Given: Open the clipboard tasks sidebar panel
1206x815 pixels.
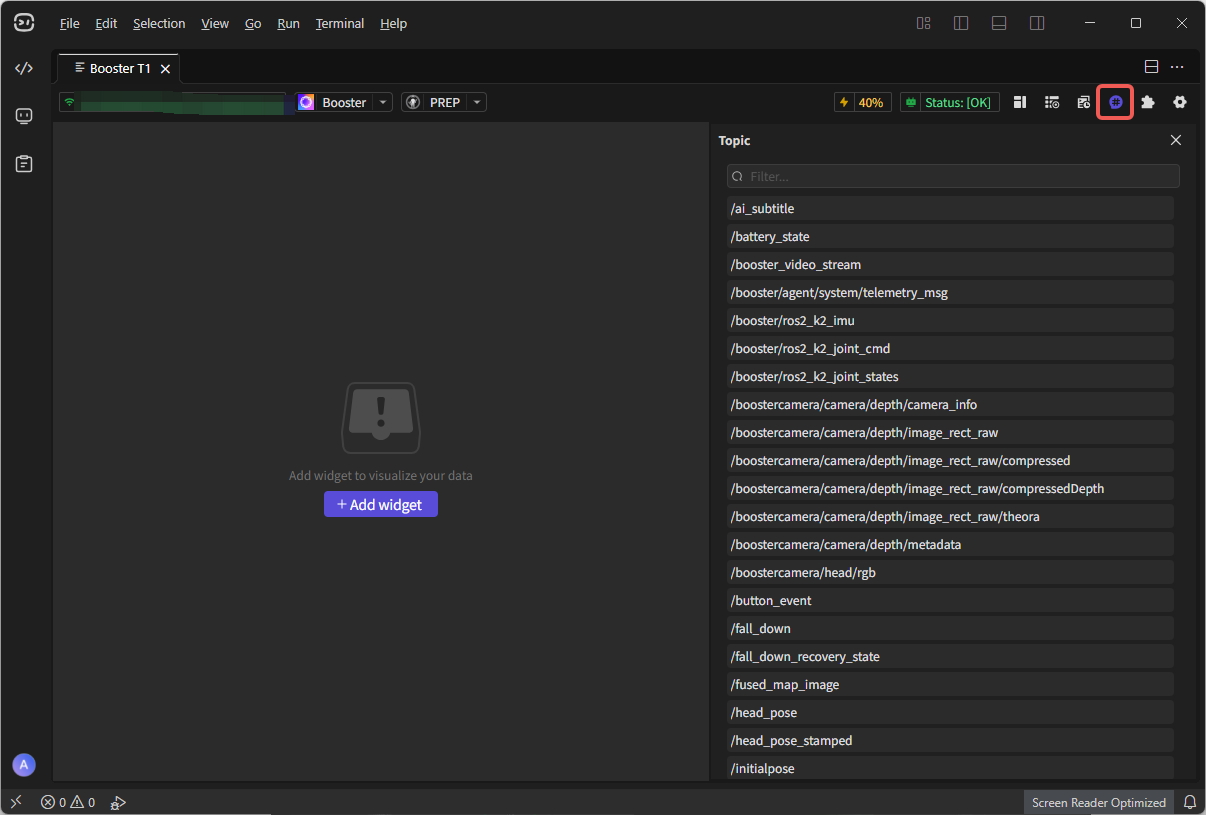Looking at the screenshot, I should tap(24, 163).
